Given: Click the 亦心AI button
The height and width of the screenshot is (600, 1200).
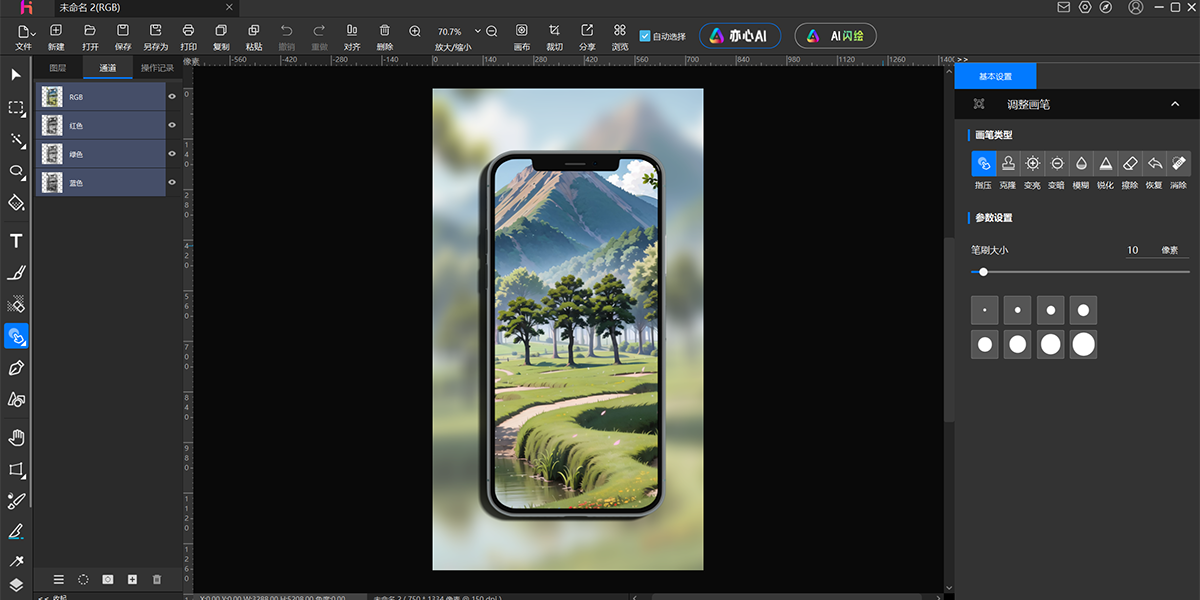Looking at the screenshot, I should (x=739, y=36).
